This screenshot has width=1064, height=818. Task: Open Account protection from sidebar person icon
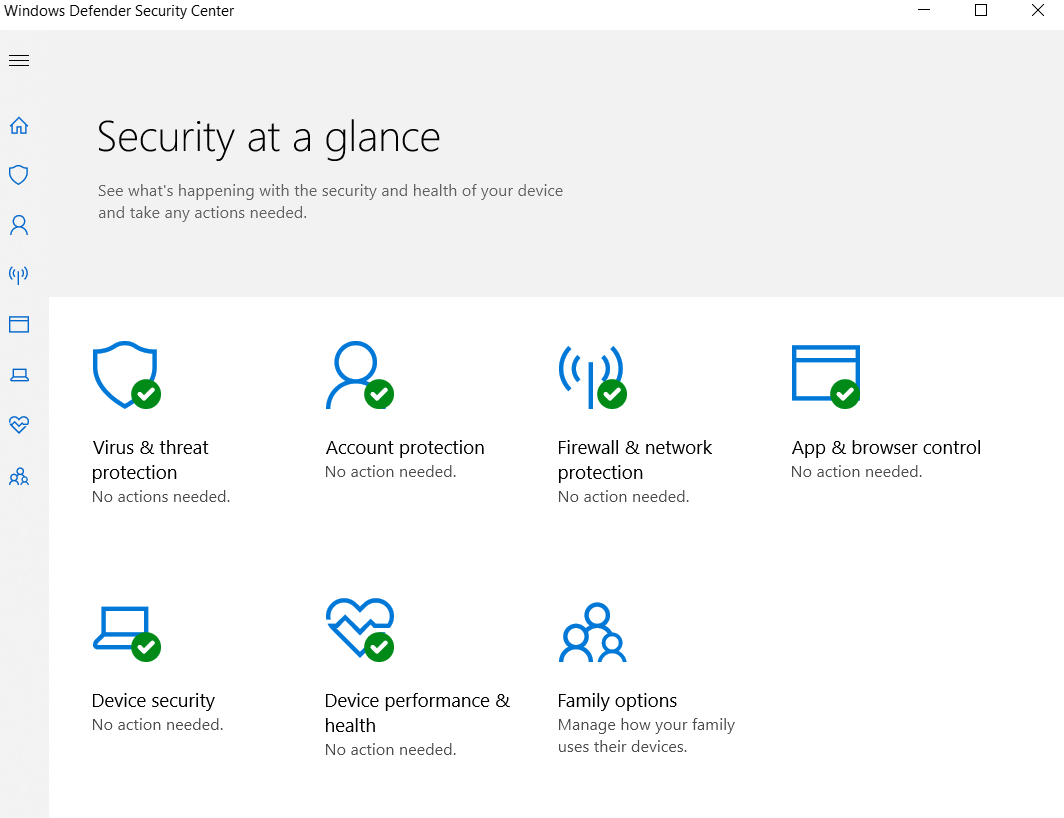[19, 225]
